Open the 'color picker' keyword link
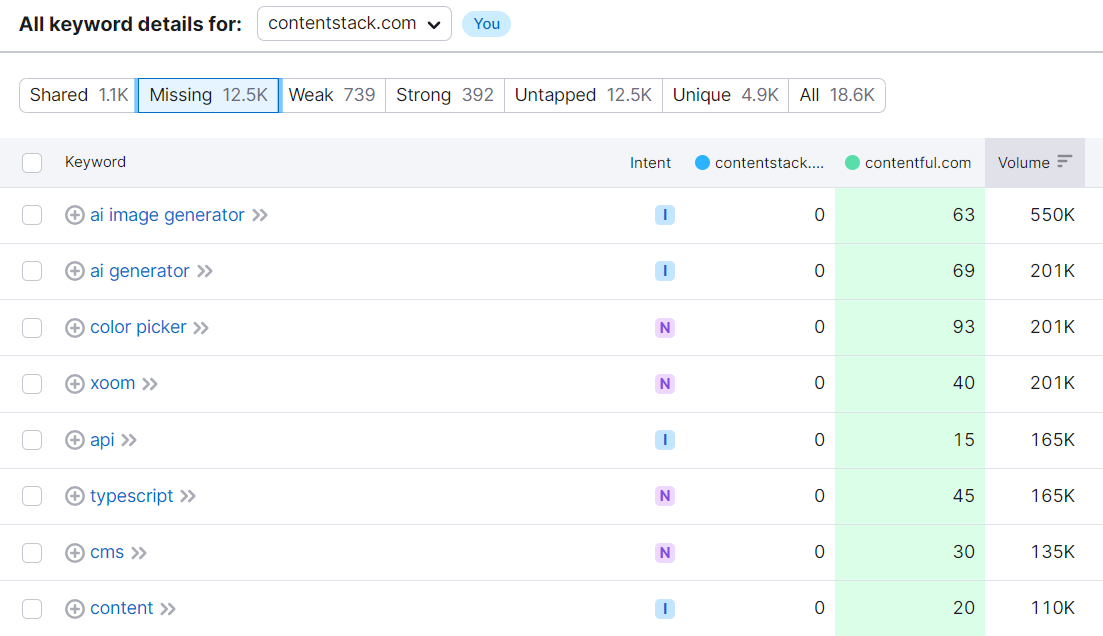Viewport: 1103px width, 636px height. click(138, 327)
